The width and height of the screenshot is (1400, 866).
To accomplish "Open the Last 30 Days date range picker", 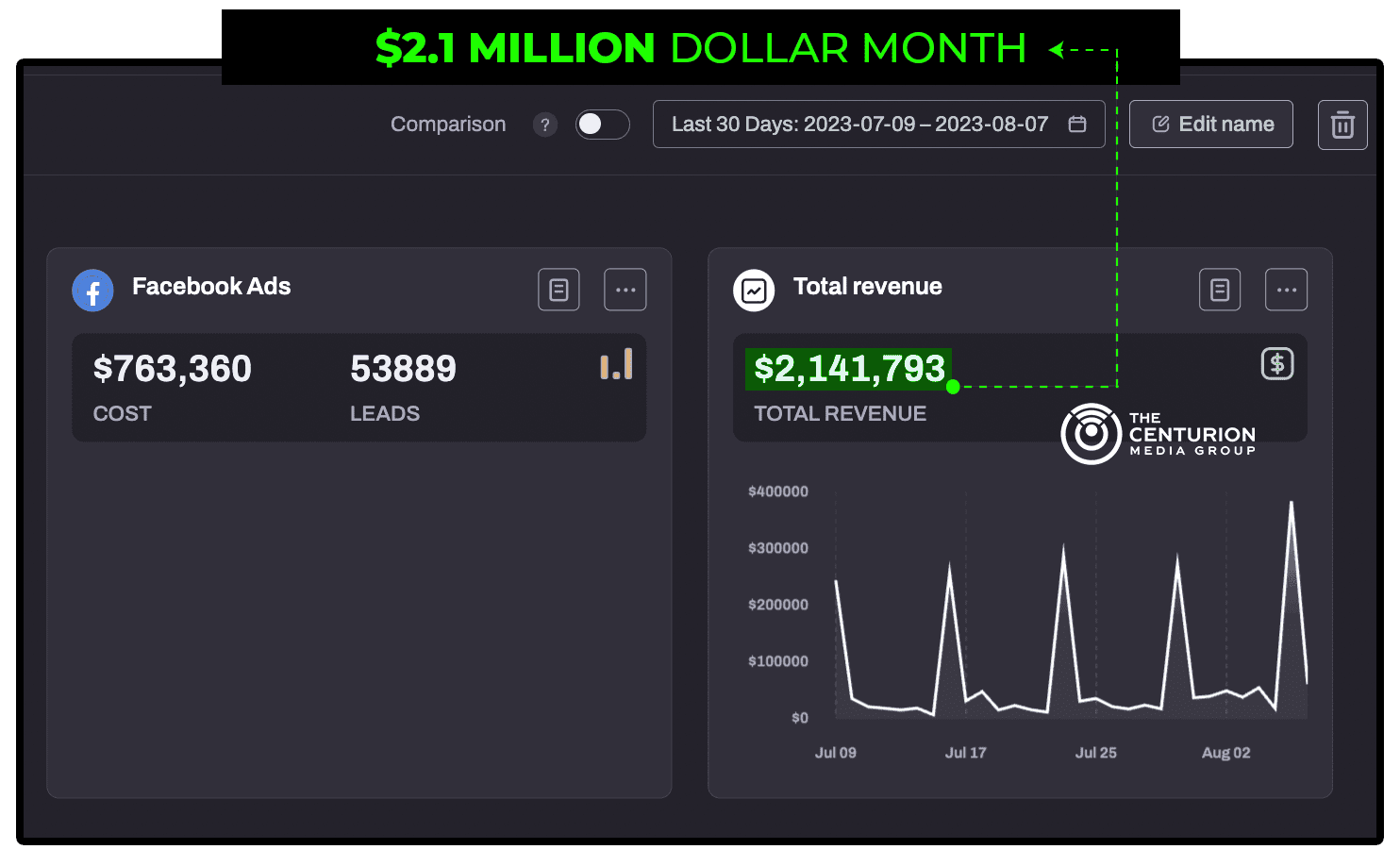I will [878, 125].
